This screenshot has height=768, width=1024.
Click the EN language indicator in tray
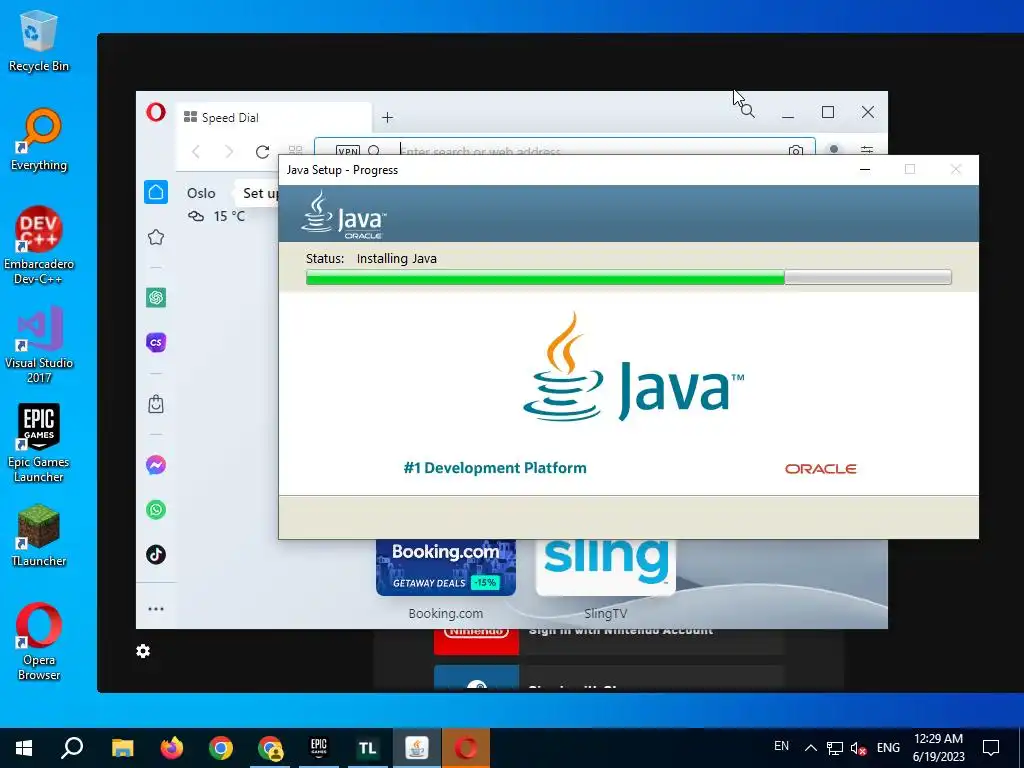coord(781,746)
